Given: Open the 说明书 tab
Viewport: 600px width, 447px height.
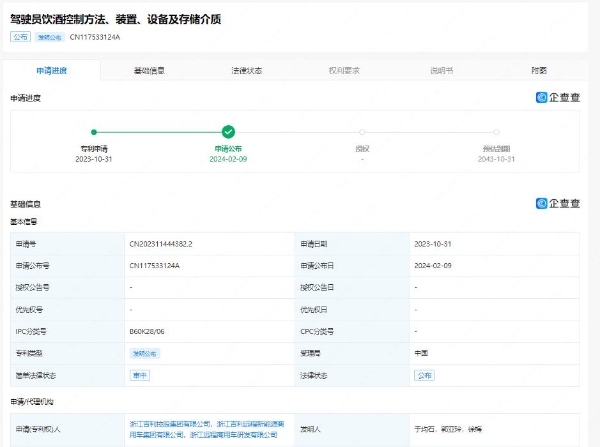Looking at the screenshot, I should pos(442,70).
